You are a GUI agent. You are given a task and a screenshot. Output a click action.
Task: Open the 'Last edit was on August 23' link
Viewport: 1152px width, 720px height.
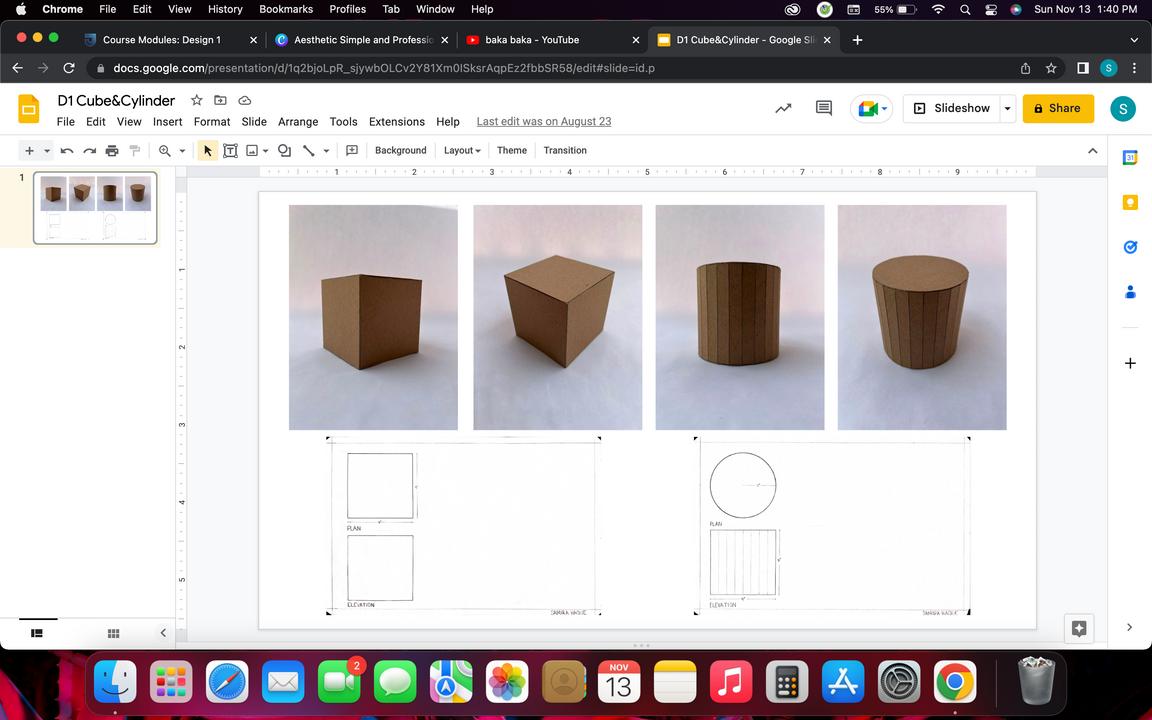[x=543, y=122]
